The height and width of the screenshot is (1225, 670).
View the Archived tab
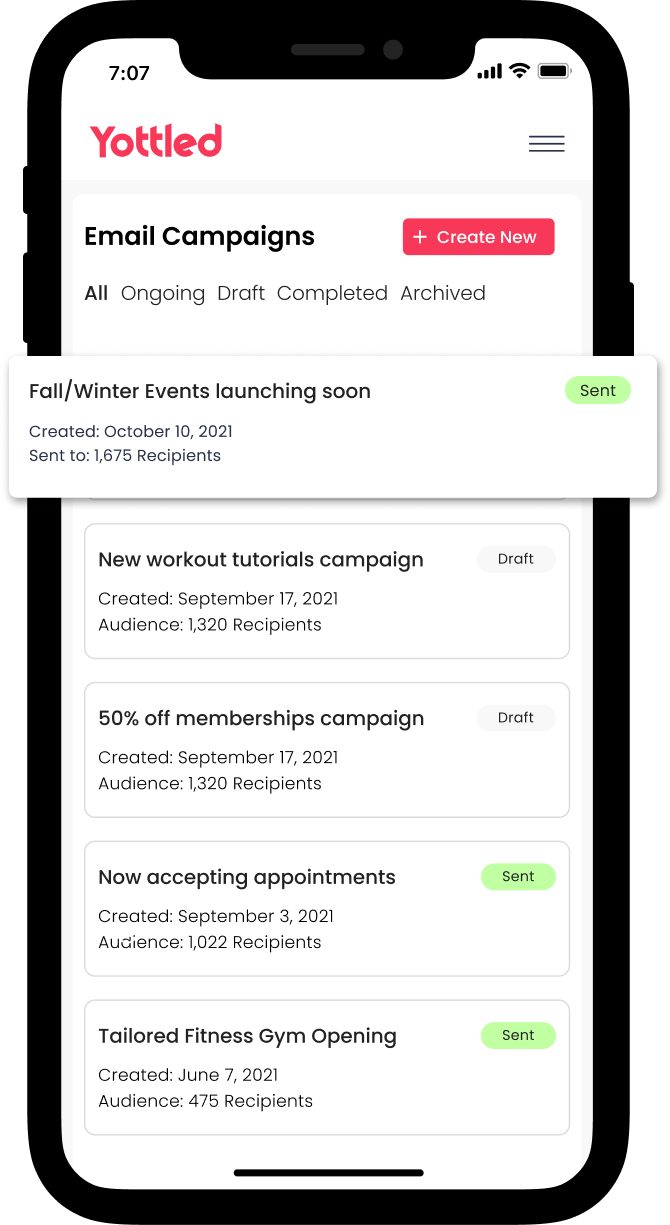coord(443,293)
